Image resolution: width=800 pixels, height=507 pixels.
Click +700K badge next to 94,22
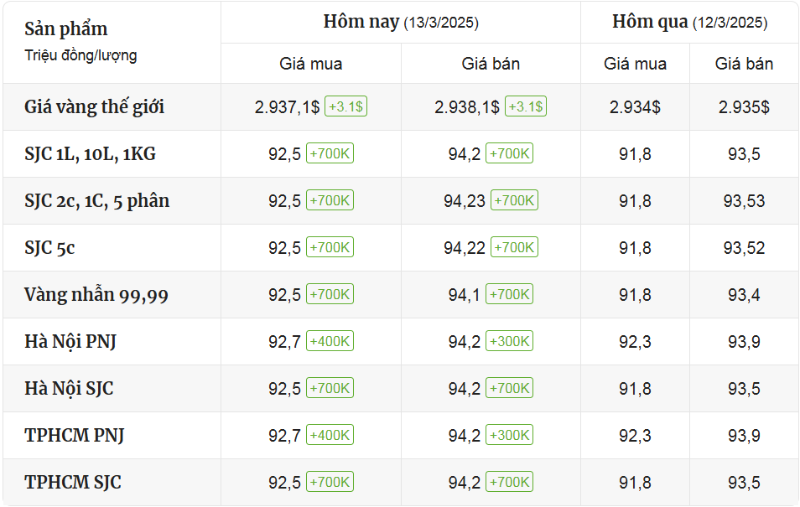[x=514, y=247]
